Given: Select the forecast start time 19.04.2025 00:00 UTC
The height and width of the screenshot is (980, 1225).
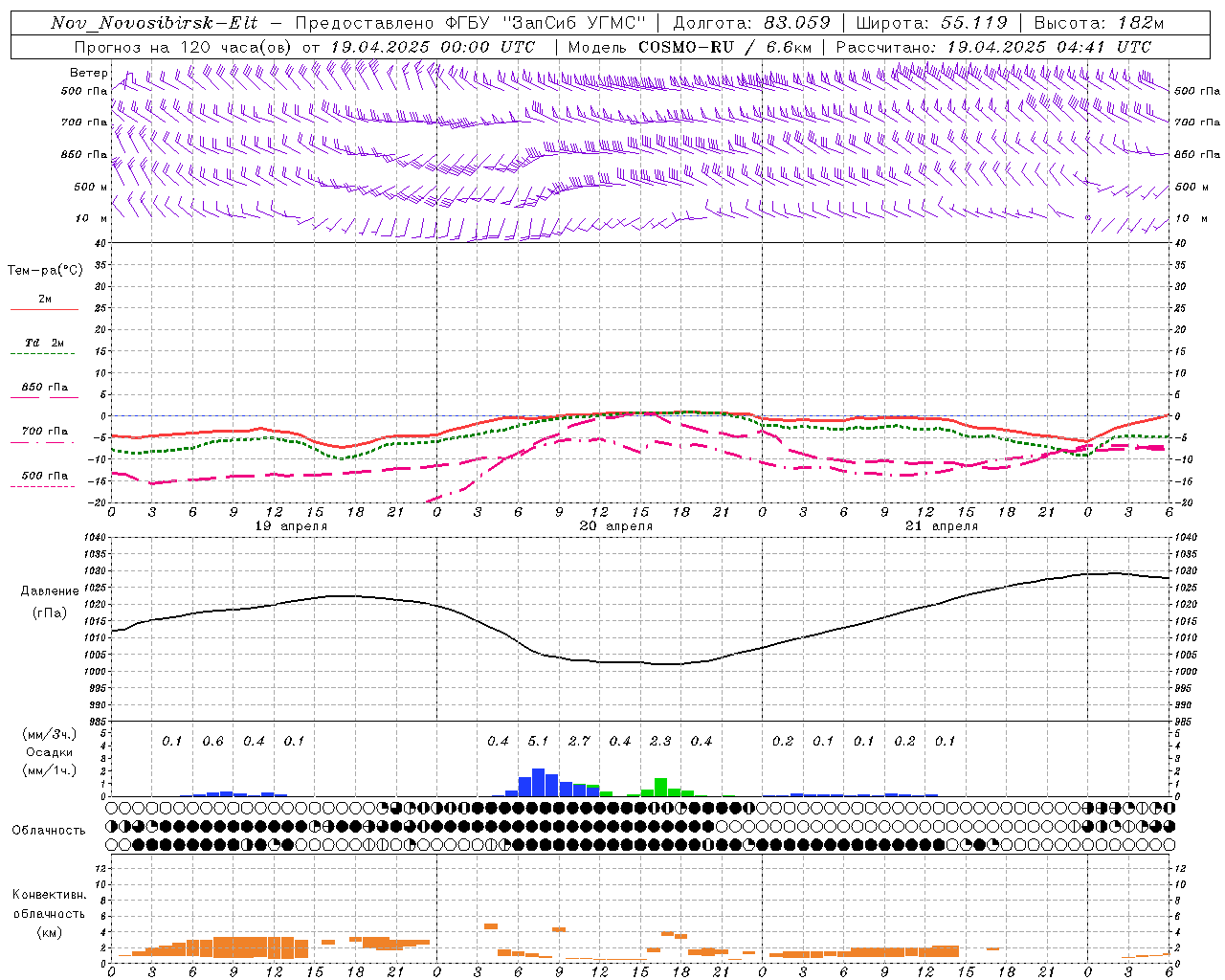Looking at the screenshot, I should (x=433, y=47).
